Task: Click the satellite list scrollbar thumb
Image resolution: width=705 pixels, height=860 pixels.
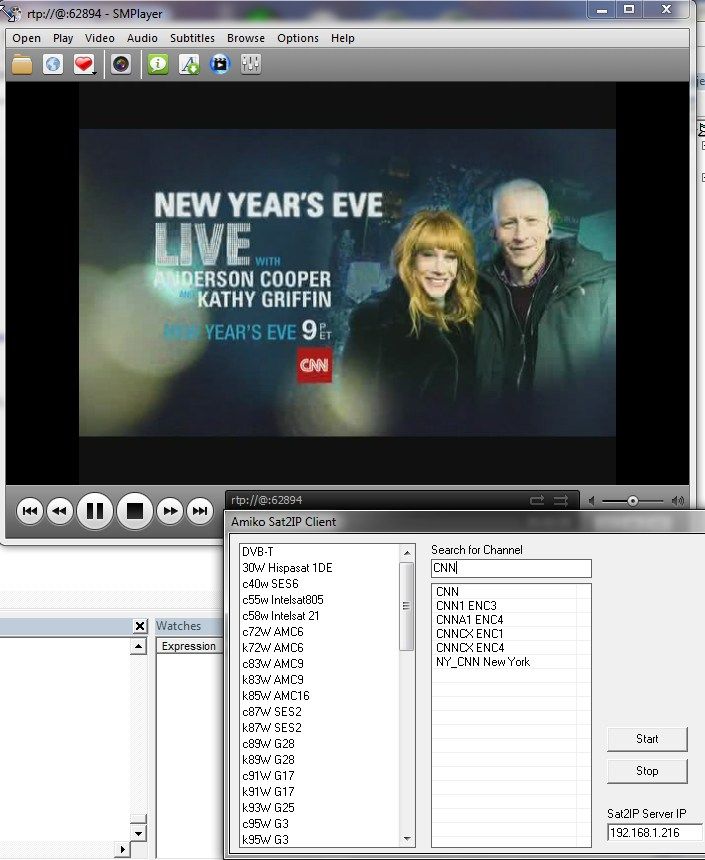Action: pos(407,606)
